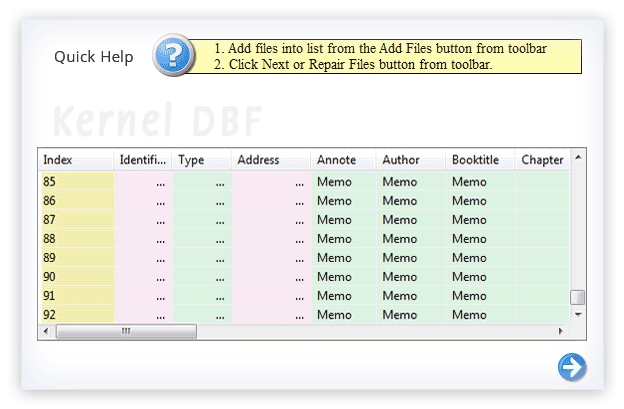Click the Booktitle Memo cell in row 92

[x=481, y=314]
